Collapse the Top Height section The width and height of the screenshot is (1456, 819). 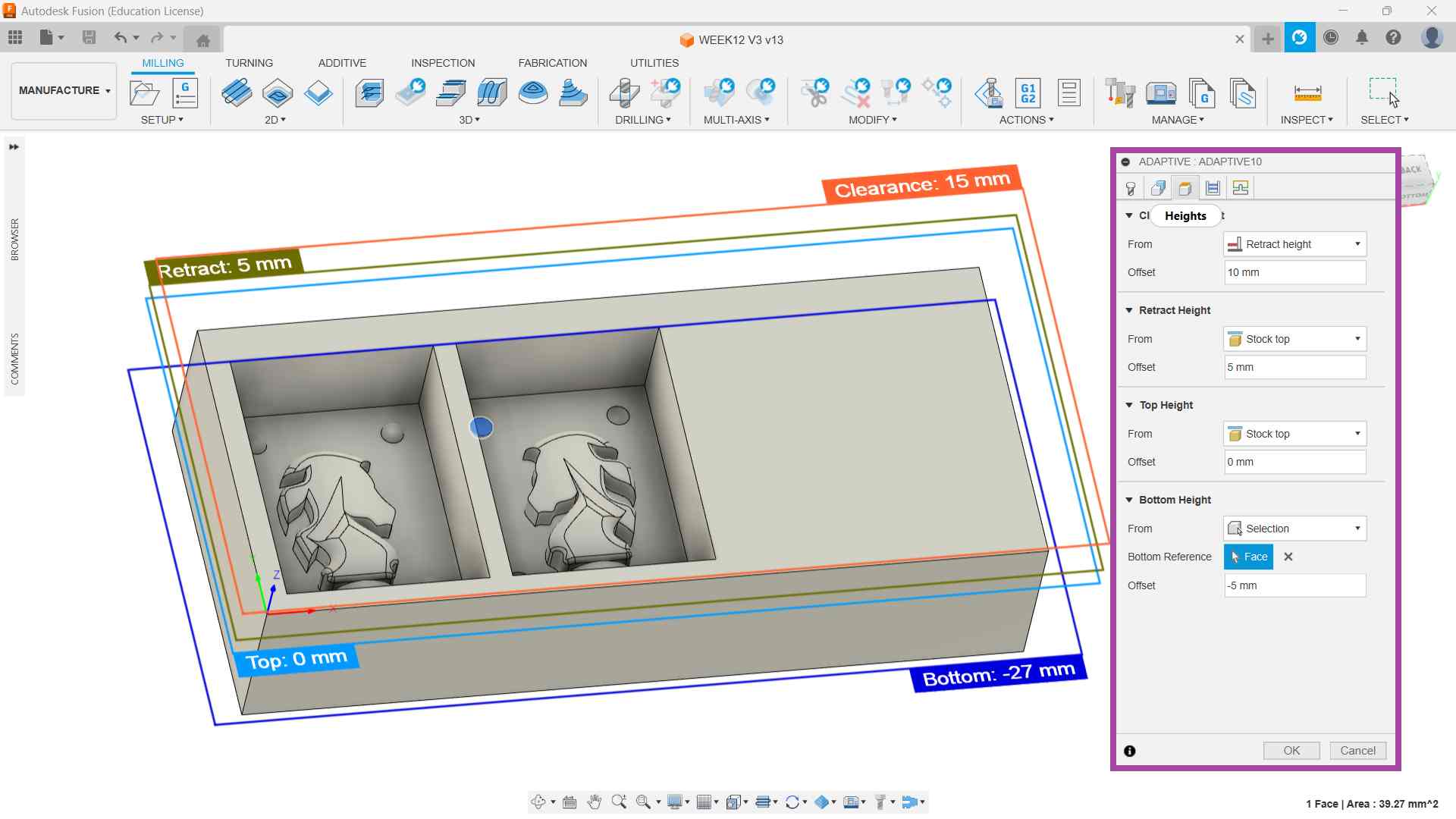[x=1129, y=405]
